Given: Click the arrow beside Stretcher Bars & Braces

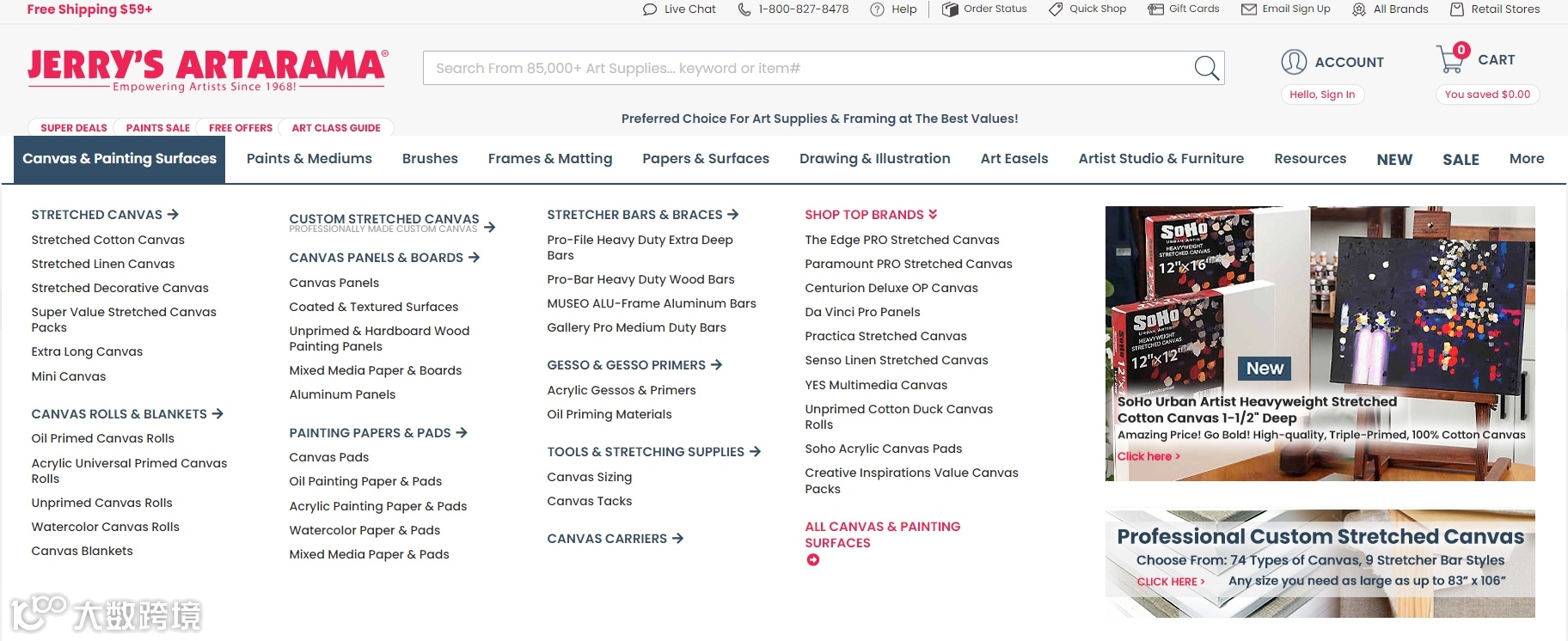Looking at the screenshot, I should (x=732, y=215).
